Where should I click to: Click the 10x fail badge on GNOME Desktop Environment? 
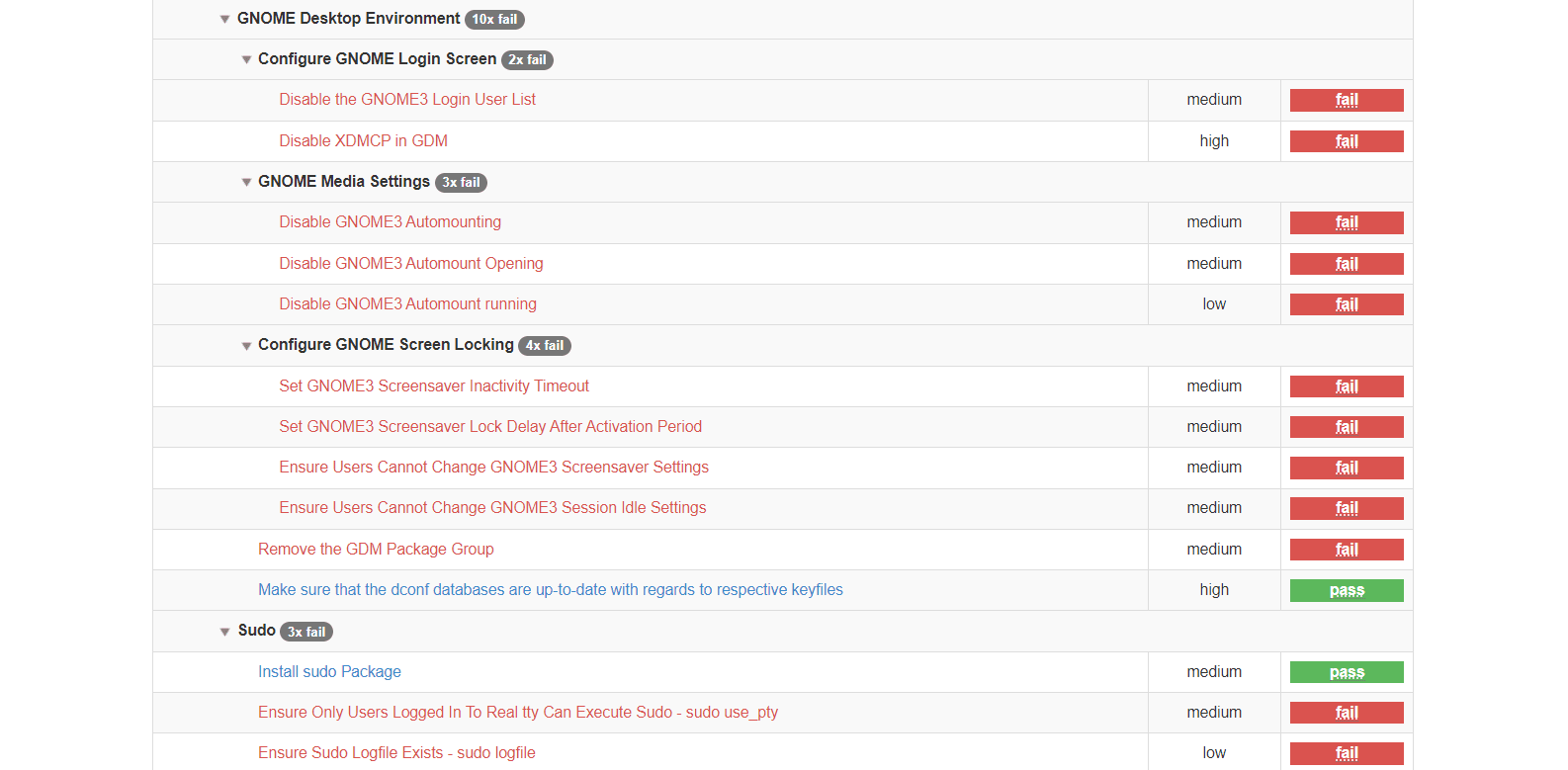494,20
